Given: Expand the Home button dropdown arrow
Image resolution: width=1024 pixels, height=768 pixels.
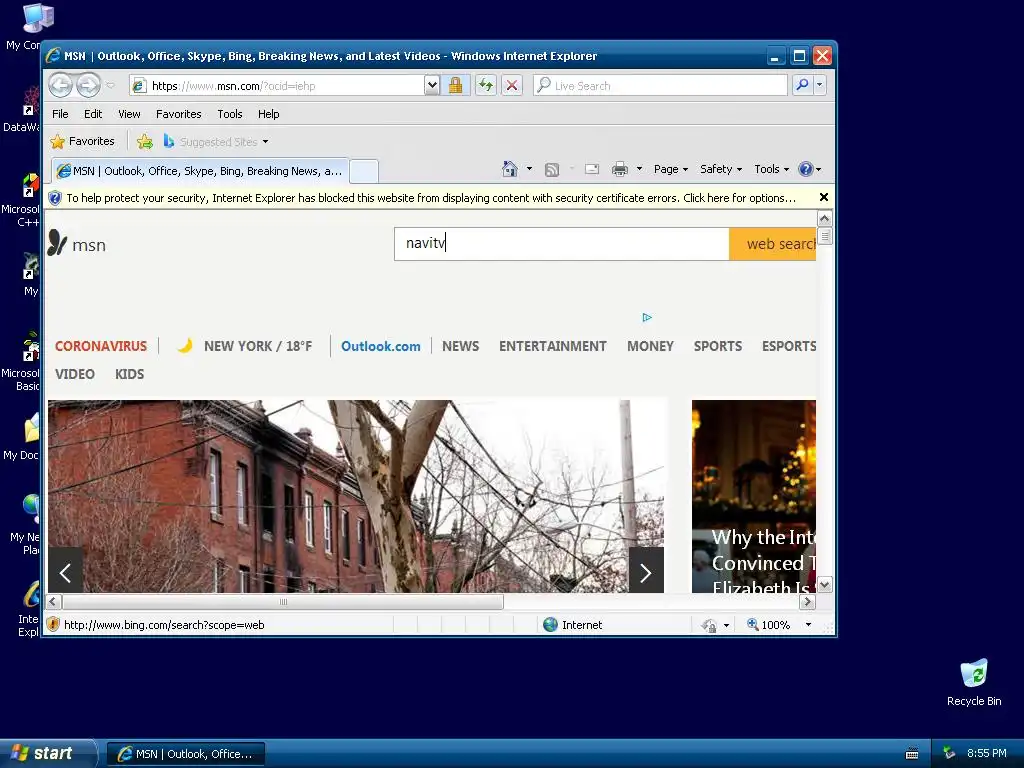Looking at the screenshot, I should click(x=529, y=169).
